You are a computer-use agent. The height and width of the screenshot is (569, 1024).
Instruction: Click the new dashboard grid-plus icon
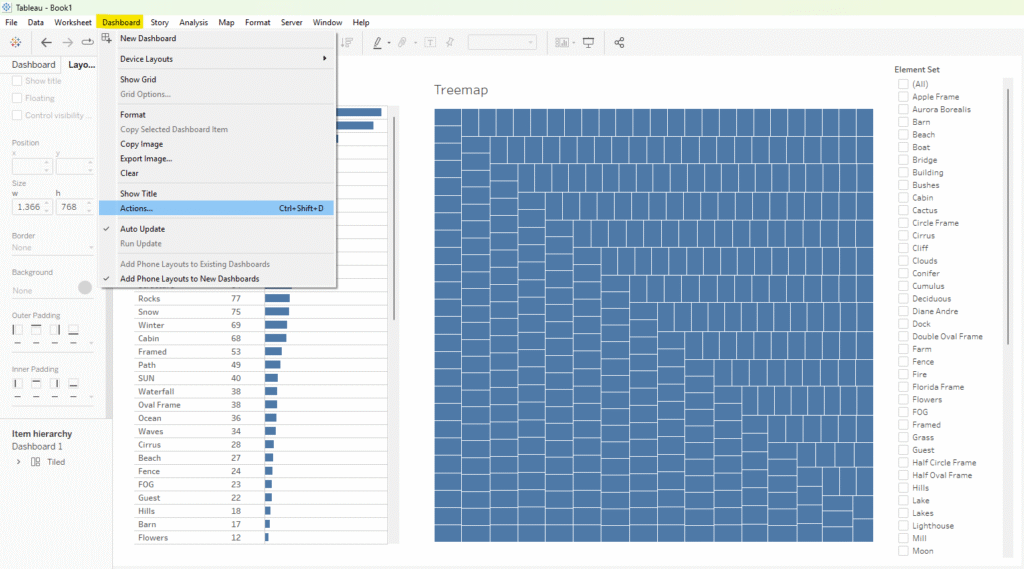106,39
